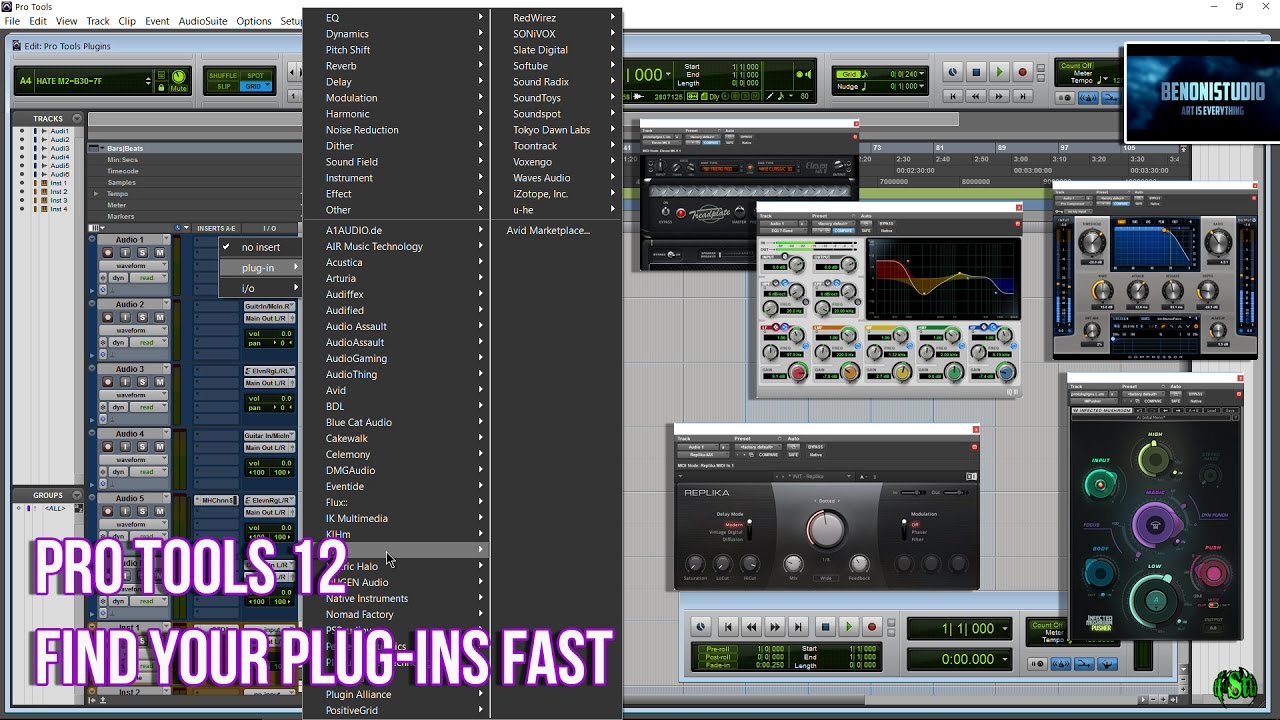The height and width of the screenshot is (720, 1280).
Task: Open the Track menu
Action: pos(98,21)
